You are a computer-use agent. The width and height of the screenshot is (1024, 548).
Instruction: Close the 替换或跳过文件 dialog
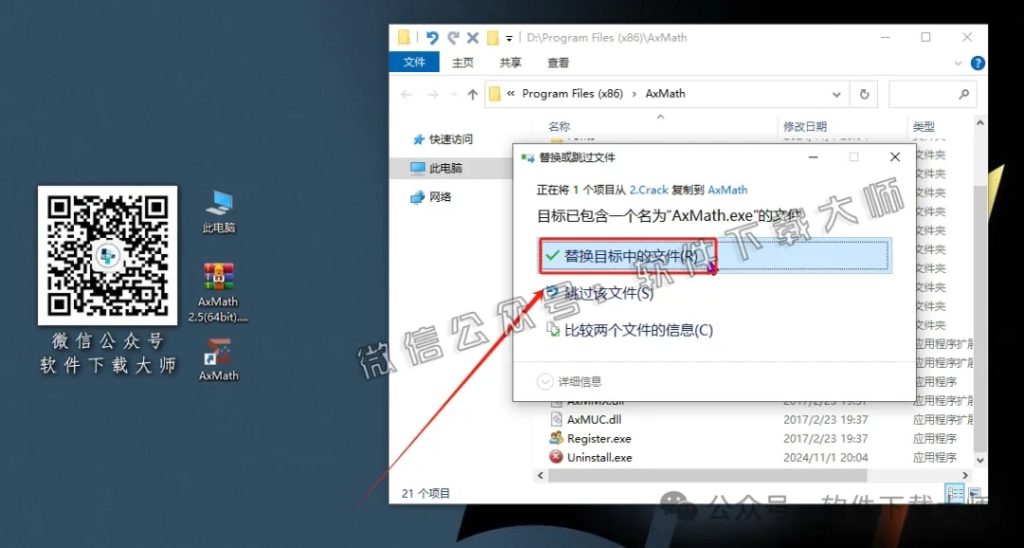(x=895, y=157)
